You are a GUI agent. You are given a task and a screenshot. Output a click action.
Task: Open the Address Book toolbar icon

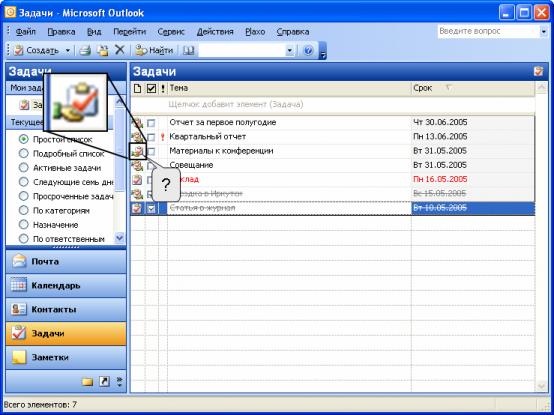189,51
